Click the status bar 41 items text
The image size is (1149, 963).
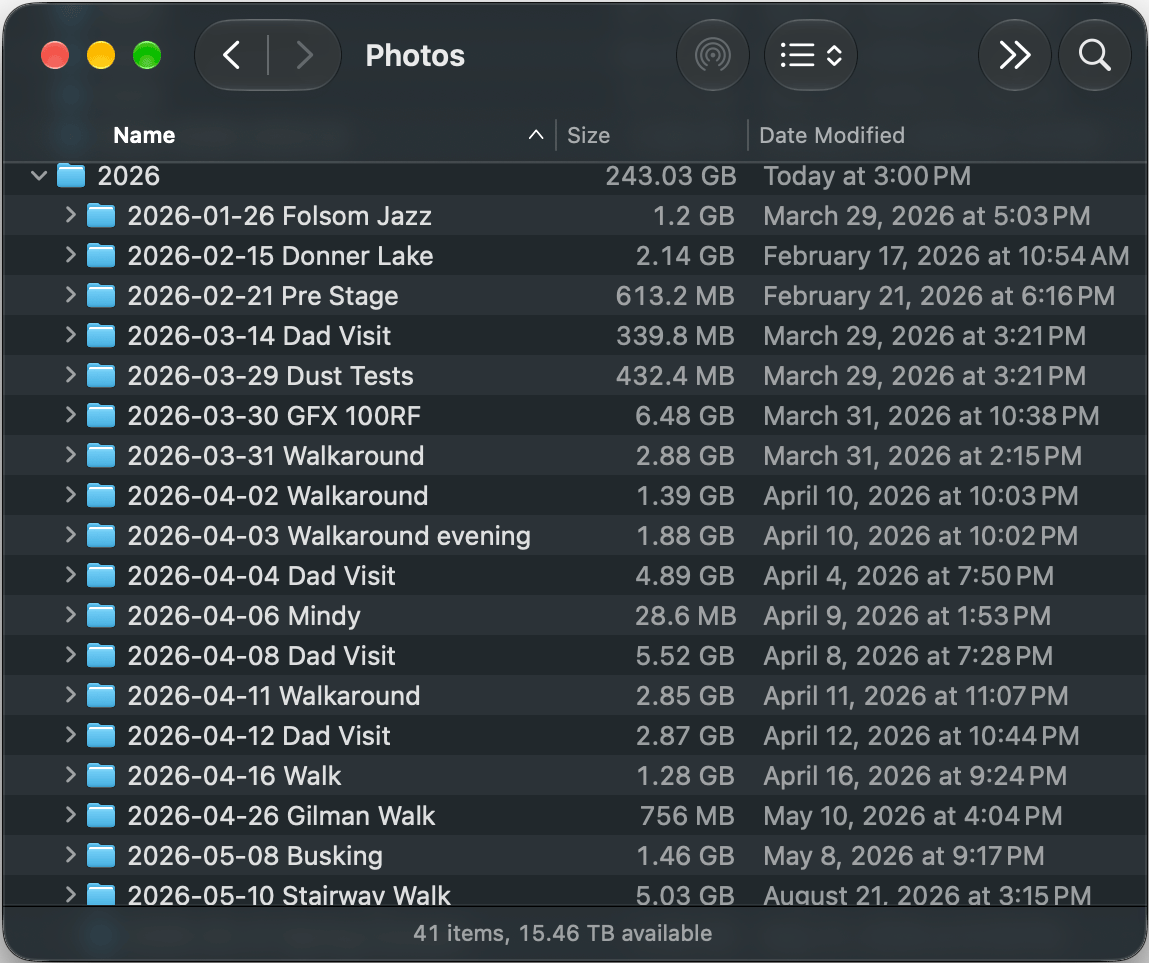click(x=562, y=933)
